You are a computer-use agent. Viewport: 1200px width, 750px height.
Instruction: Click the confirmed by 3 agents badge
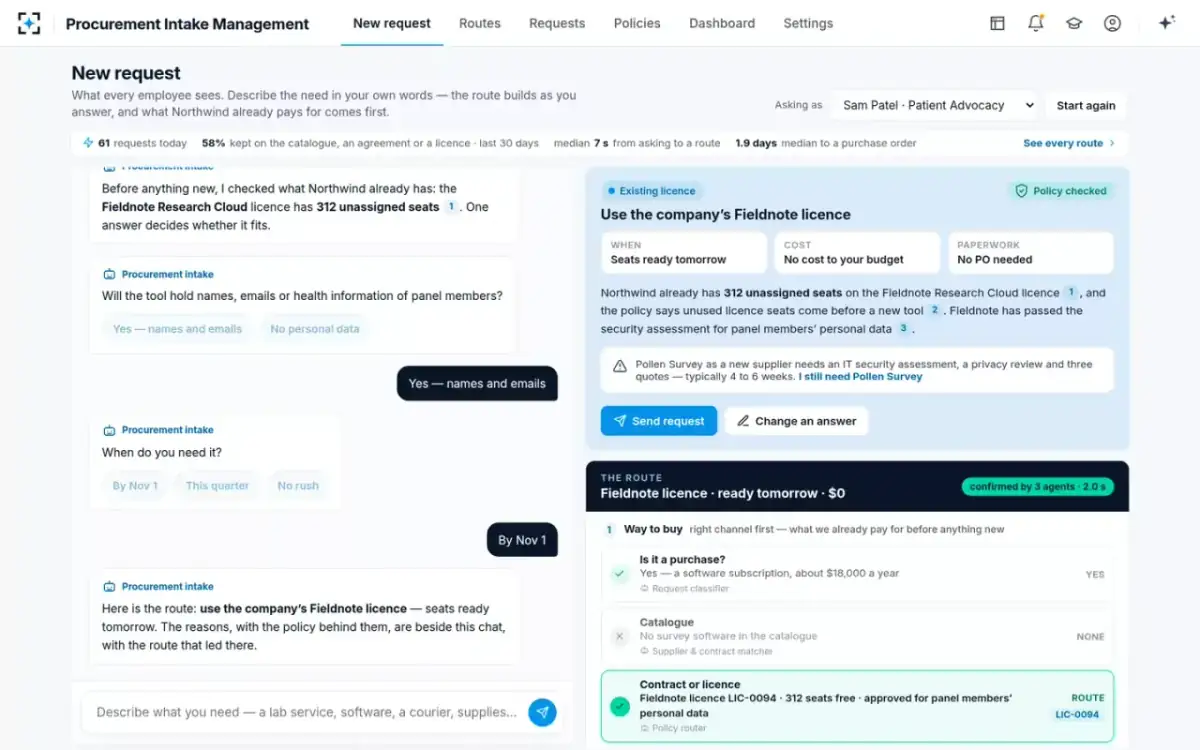pyautogui.click(x=1038, y=487)
